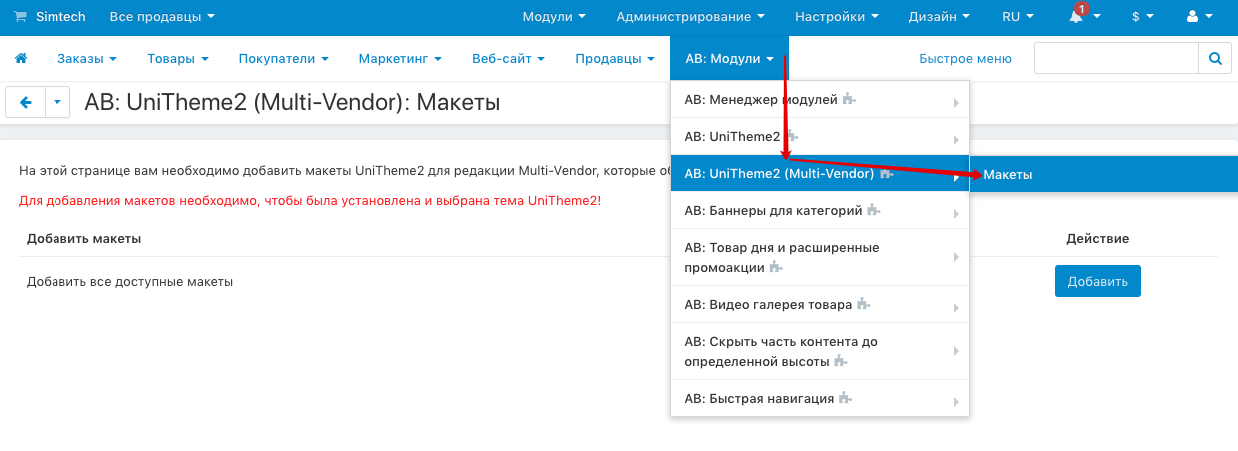The height and width of the screenshot is (451, 1238).
Task: Click puzzle icon beside Менеджер модулей
Action: 849,99
